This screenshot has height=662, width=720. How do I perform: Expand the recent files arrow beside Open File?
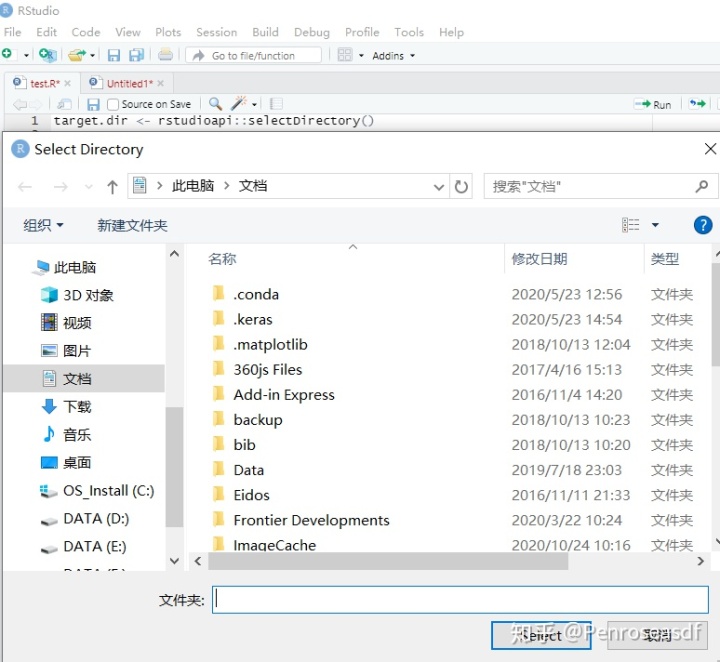point(92,56)
